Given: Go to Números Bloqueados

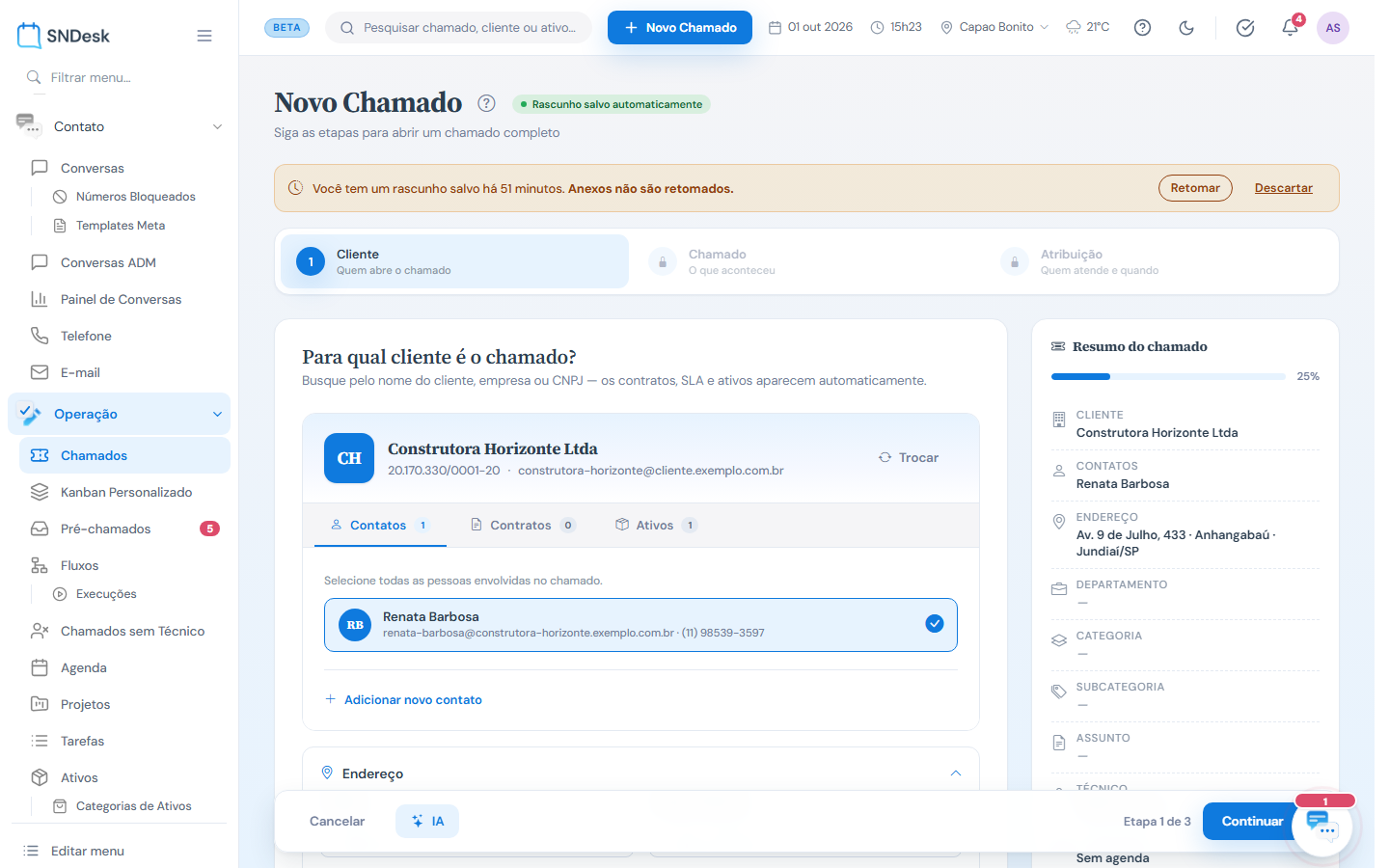Looking at the screenshot, I should pos(135,197).
